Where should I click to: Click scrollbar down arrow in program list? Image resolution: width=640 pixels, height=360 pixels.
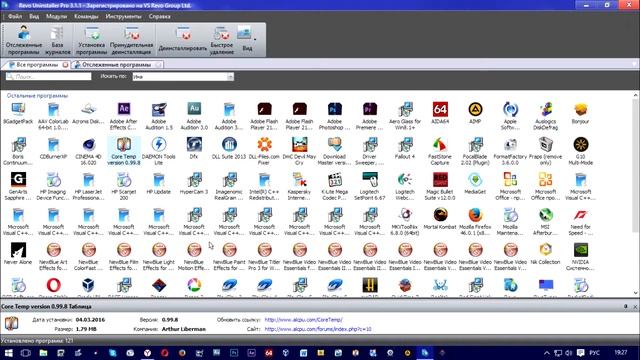click(636, 293)
